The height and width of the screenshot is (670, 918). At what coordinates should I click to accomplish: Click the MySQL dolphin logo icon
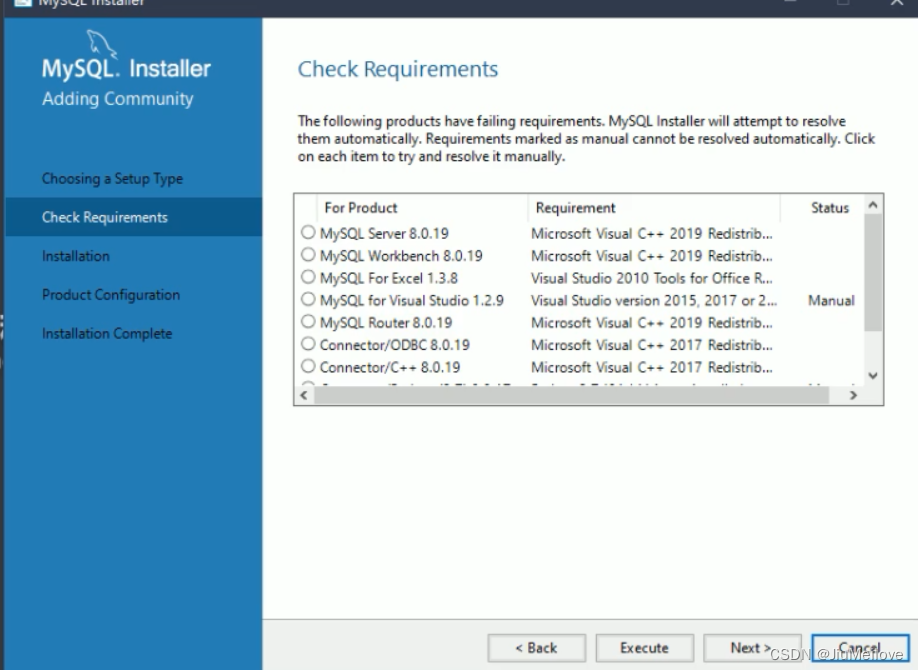click(x=102, y=44)
